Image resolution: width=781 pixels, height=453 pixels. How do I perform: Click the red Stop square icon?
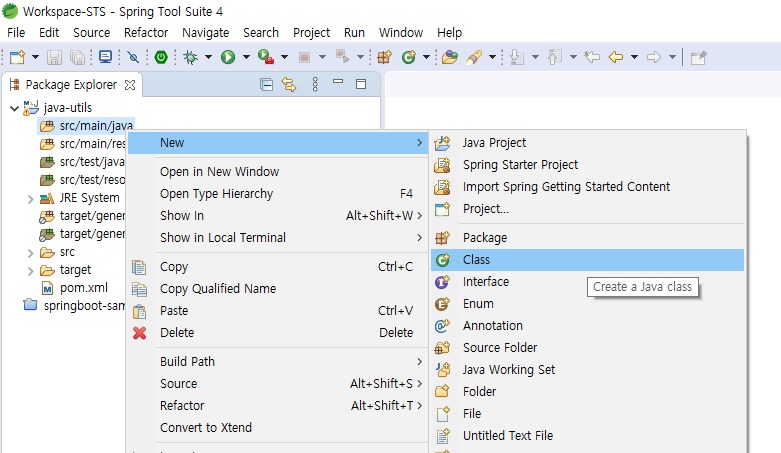pyautogui.click(x=304, y=57)
